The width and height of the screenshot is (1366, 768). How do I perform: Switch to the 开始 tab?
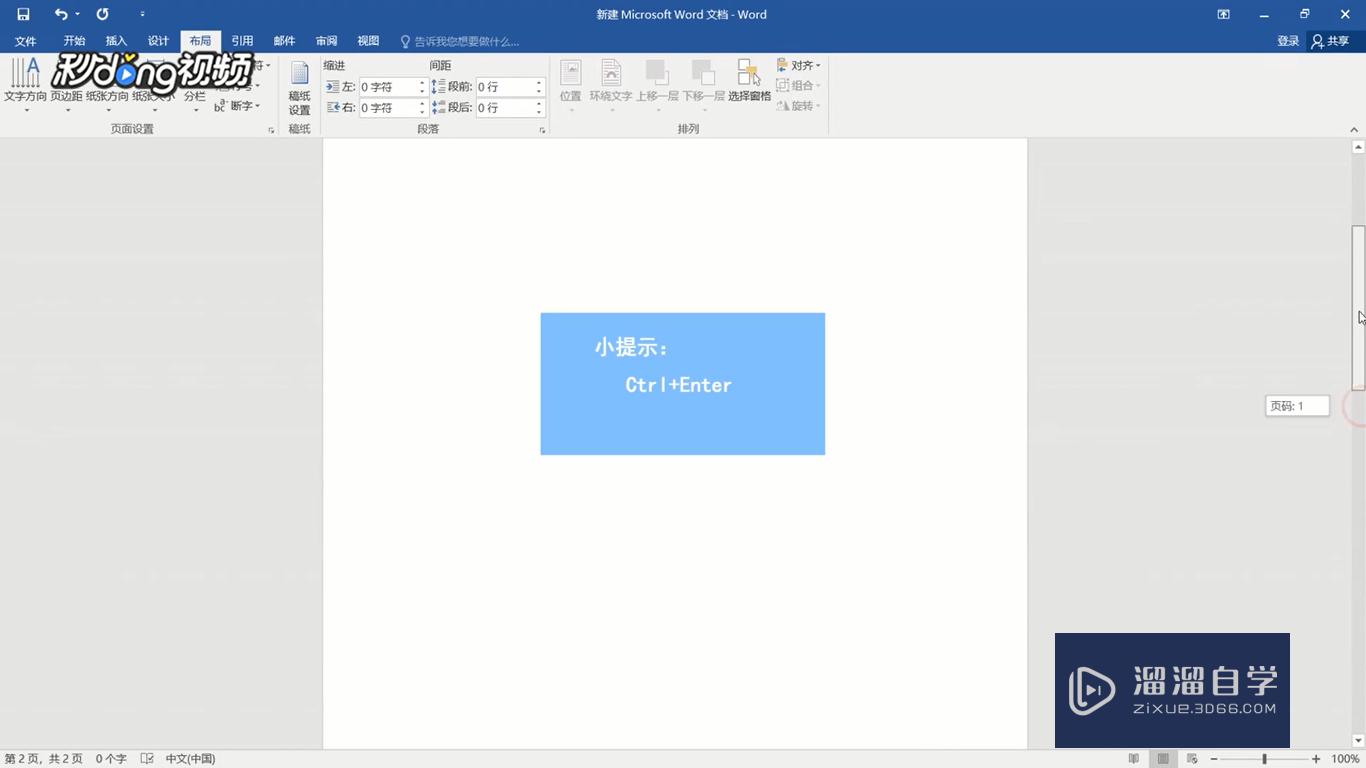tap(74, 41)
